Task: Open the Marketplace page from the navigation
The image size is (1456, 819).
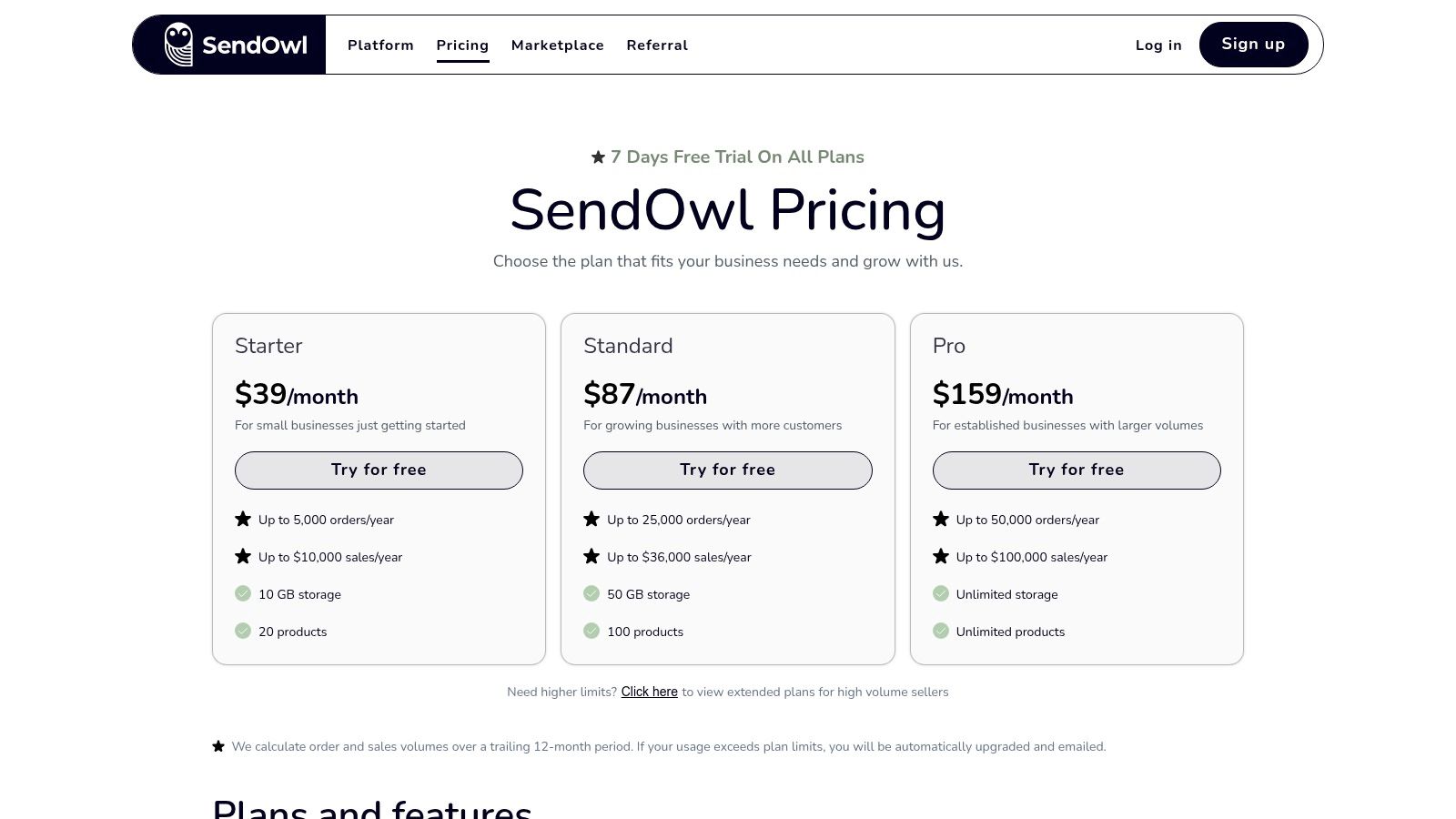Action: pyautogui.click(x=558, y=45)
